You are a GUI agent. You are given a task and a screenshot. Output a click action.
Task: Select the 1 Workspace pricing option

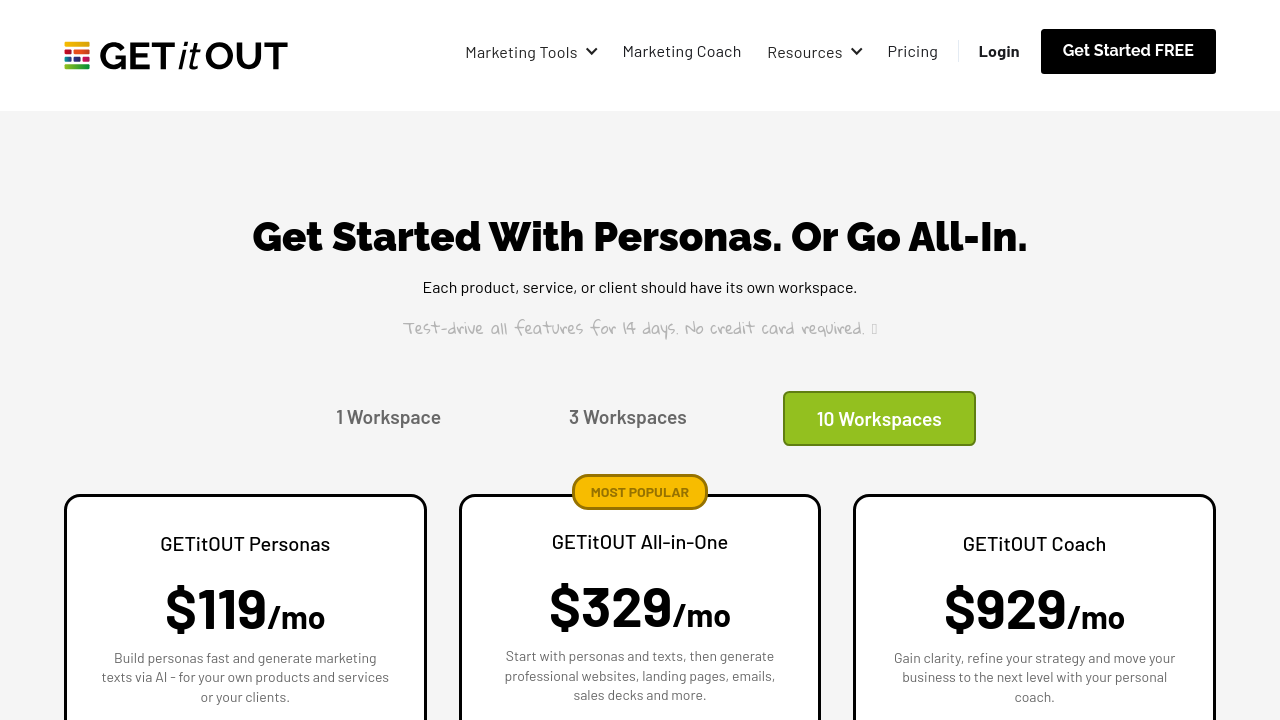pos(388,418)
